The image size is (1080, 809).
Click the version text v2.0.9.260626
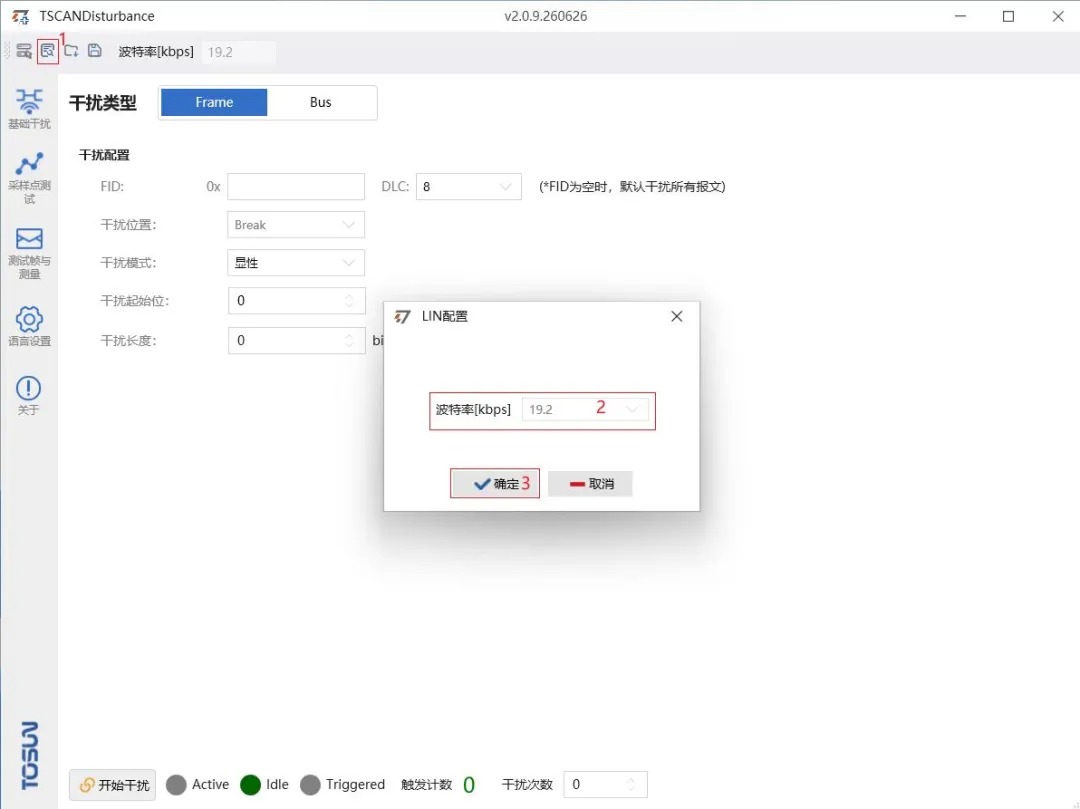point(546,16)
